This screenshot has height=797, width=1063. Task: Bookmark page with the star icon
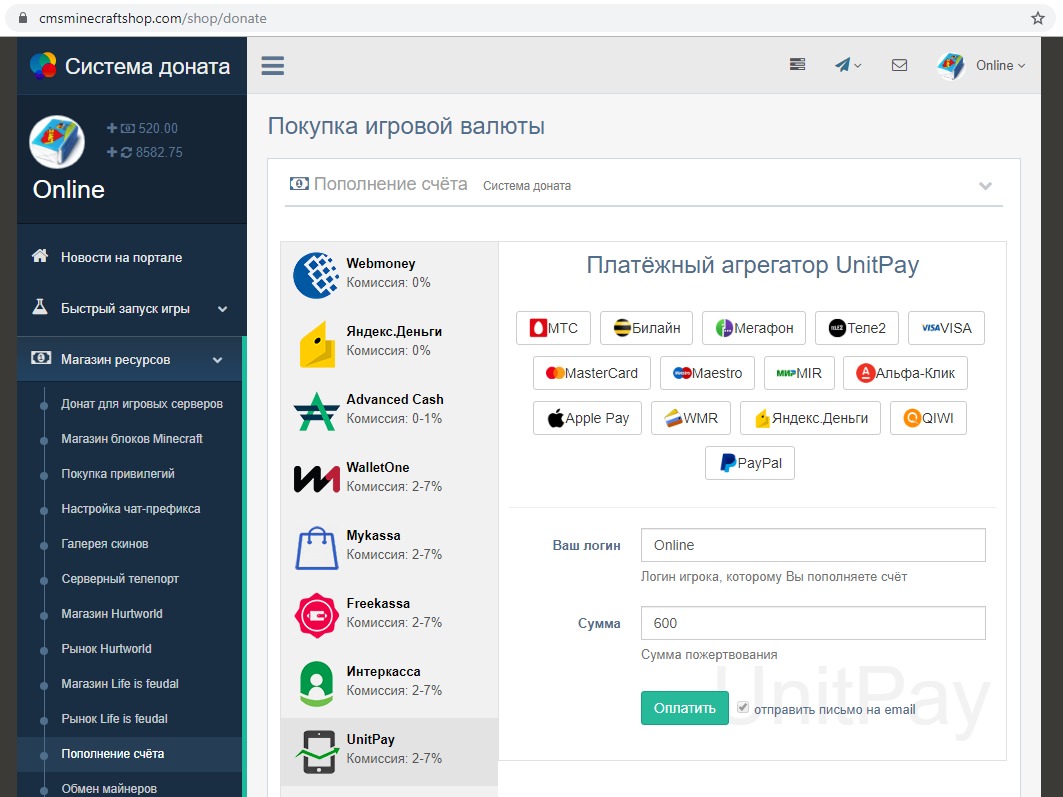pyautogui.click(x=1037, y=18)
